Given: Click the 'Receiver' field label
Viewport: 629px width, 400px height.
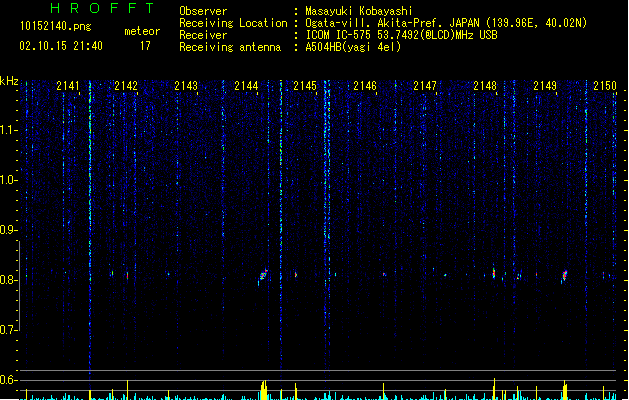Looking at the screenshot, I should point(203,35).
